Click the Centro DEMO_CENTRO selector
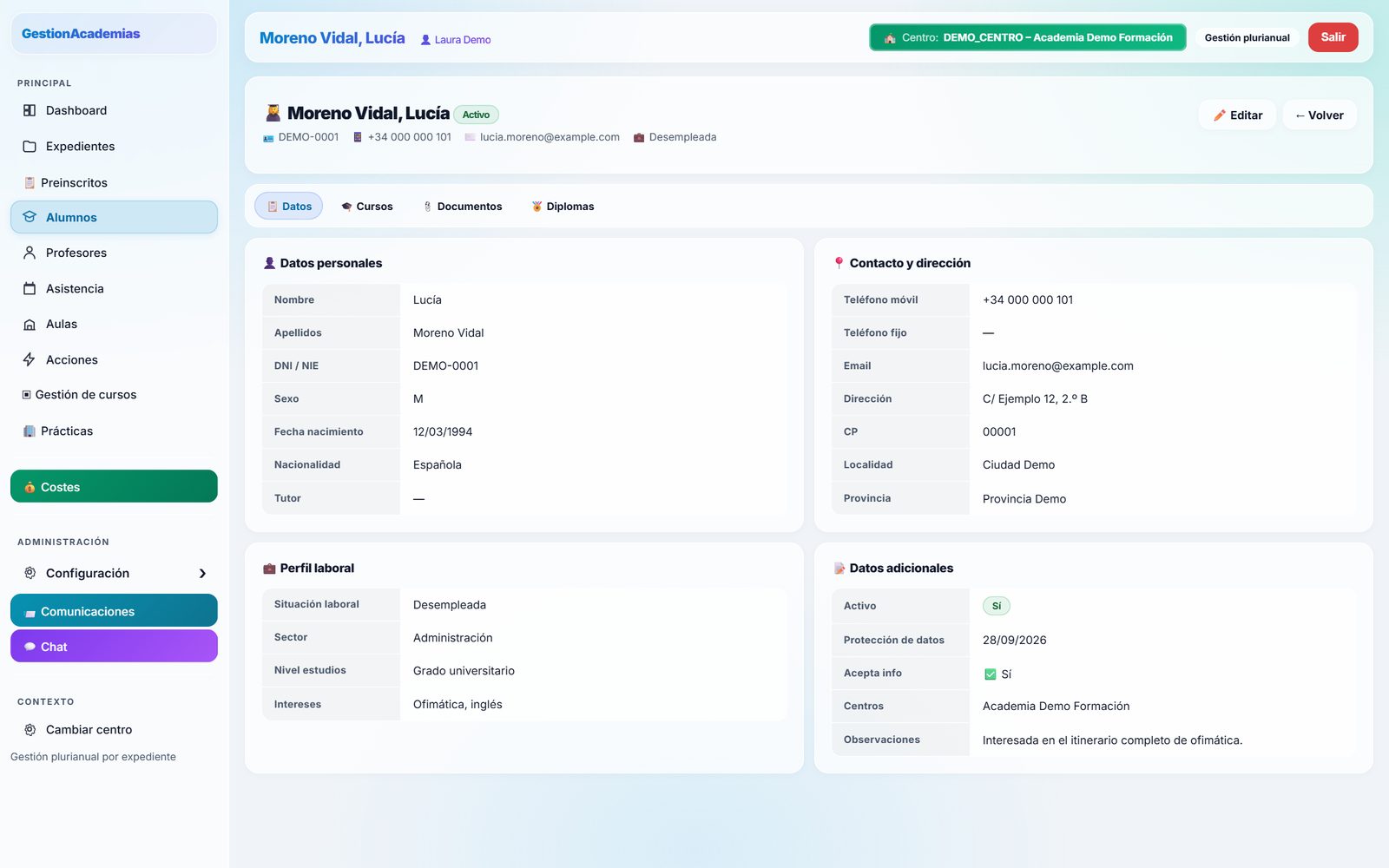Screen dimensions: 1389x868 tap(1028, 37)
